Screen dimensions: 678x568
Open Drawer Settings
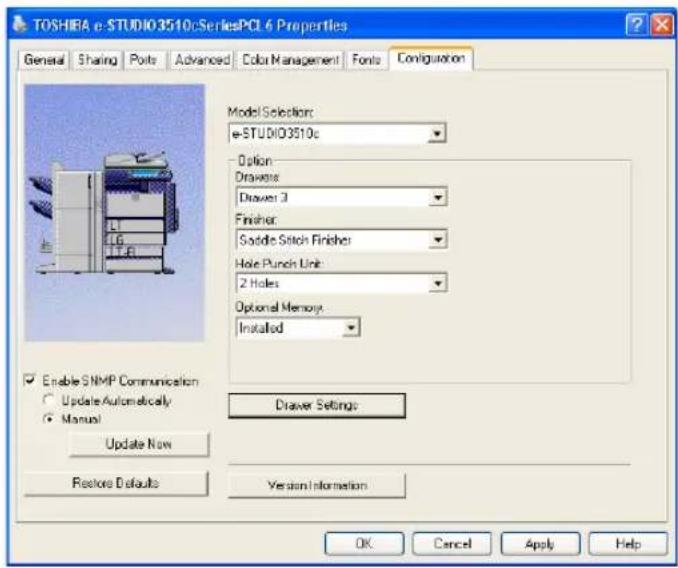[317, 405]
